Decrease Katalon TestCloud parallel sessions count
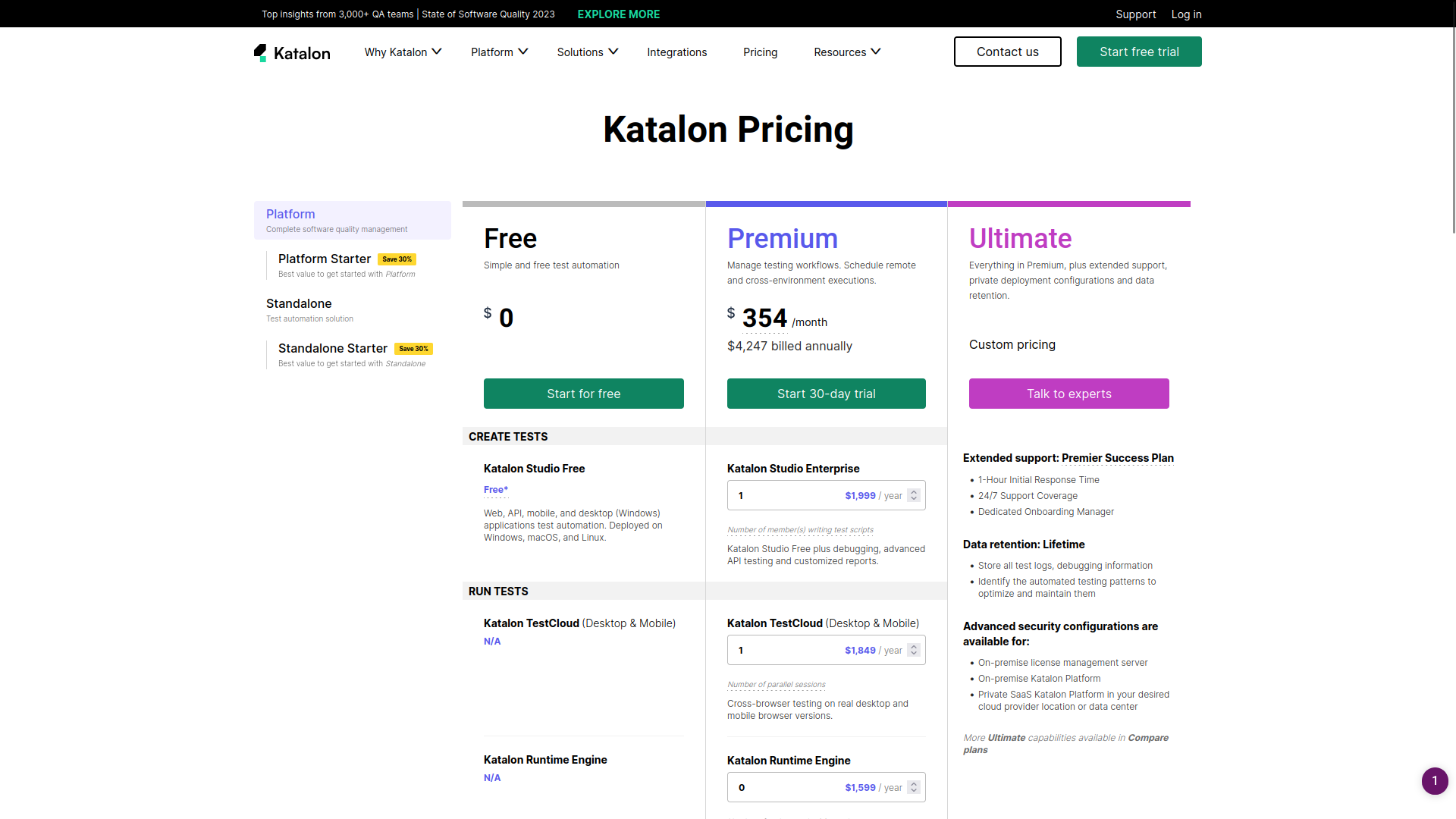This screenshot has height=819, width=1456. (913, 654)
